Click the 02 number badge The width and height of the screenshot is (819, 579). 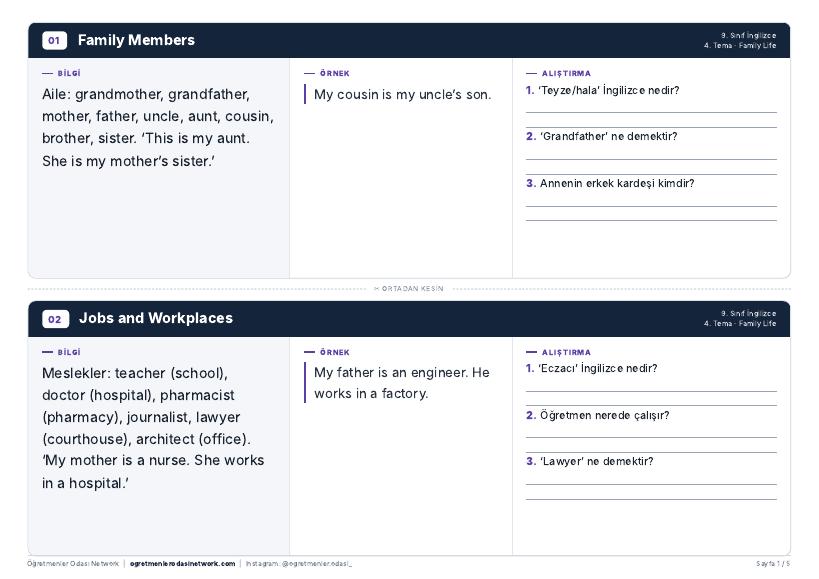click(x=55, y=319)
